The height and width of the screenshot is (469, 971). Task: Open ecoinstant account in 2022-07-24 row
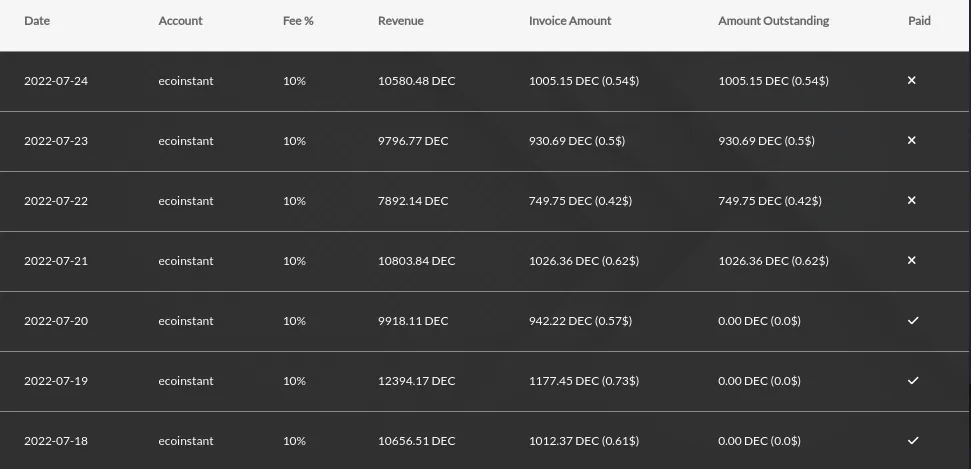click(x=185, y=81)
